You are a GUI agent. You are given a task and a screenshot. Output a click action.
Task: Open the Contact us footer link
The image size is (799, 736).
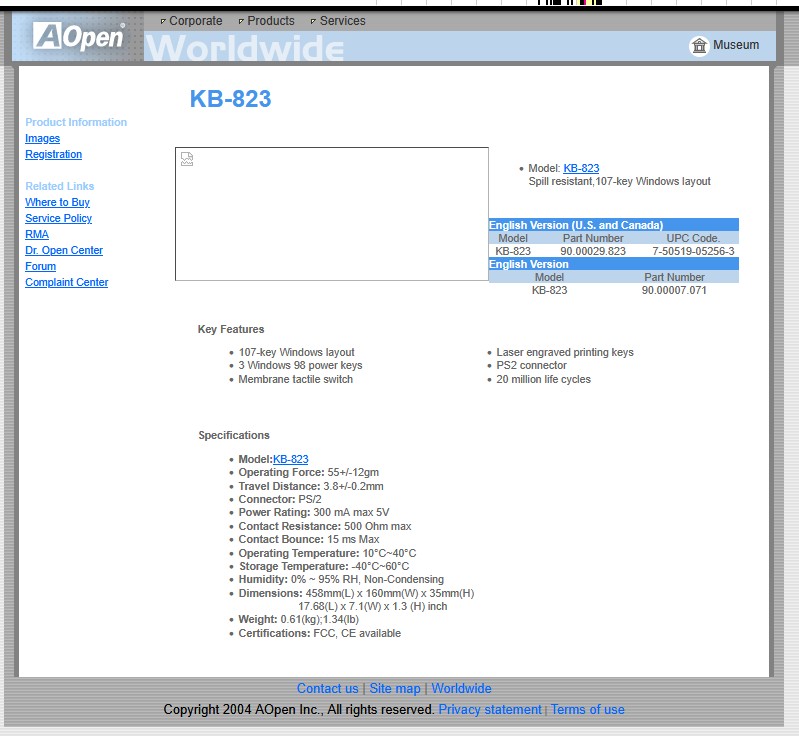coord(327,688)
